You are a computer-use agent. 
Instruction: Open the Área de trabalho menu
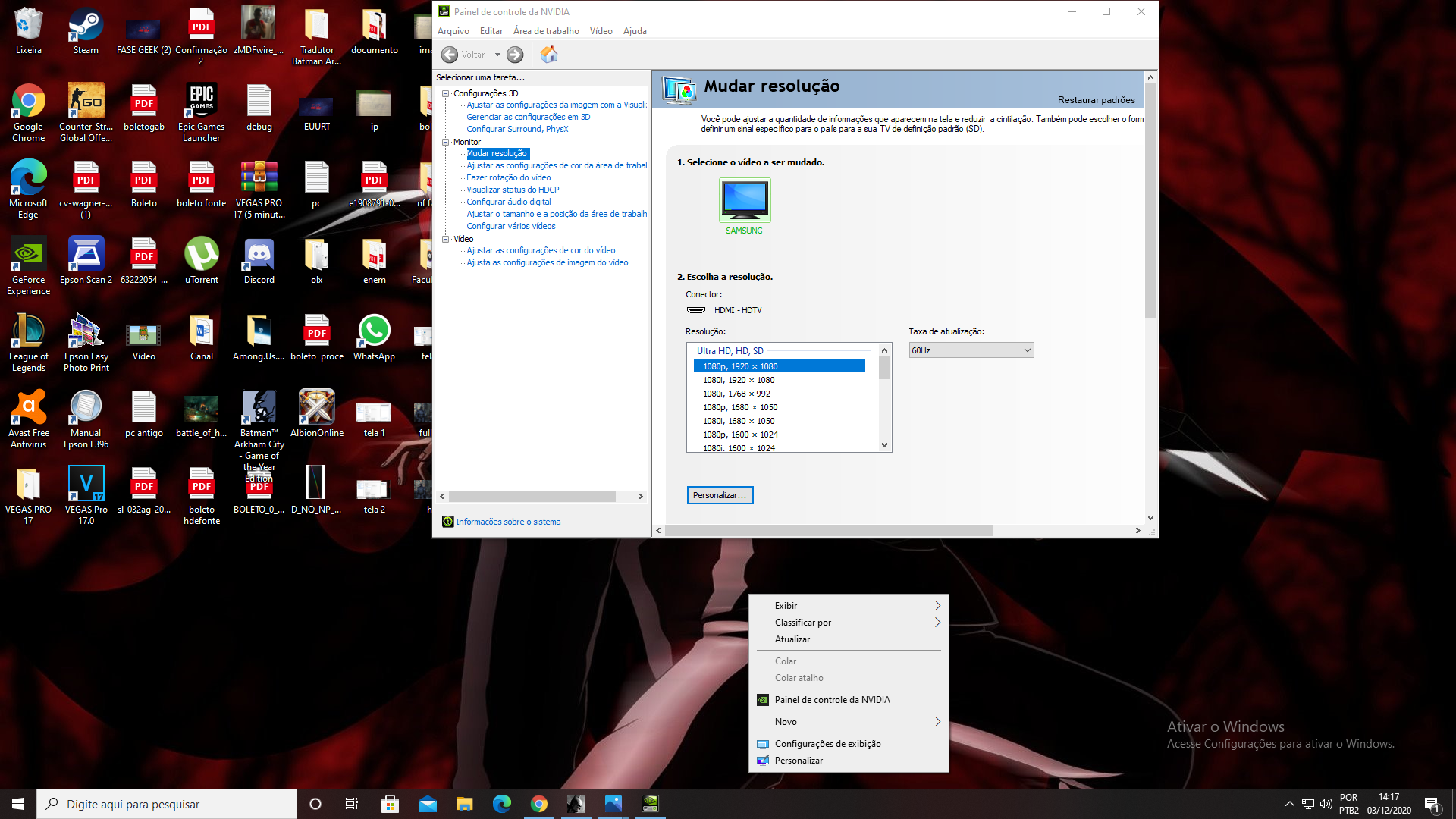pyautogui.click(x=546, y=31)
